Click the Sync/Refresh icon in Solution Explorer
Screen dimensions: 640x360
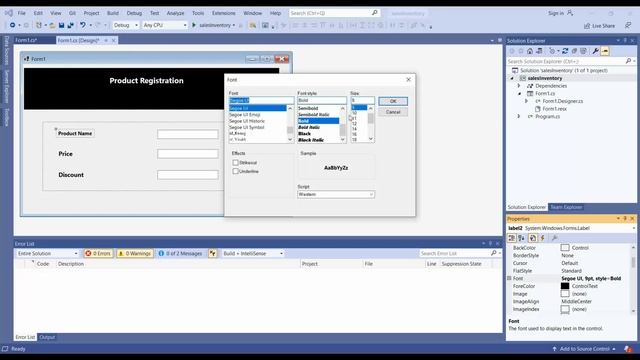click(x=565, y=51)
